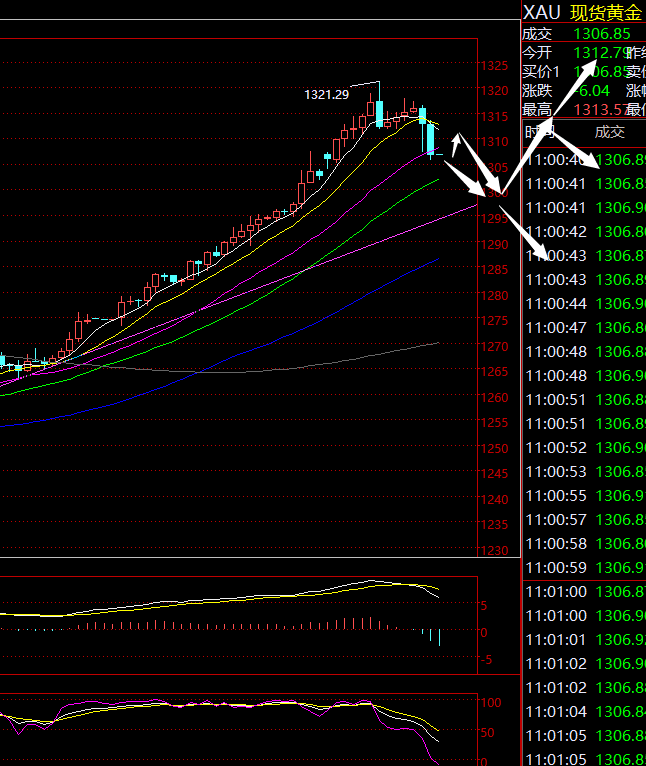
Task: Click the 今开 label in quote panel
Action: pyautogui.click(x=537, y=53)
